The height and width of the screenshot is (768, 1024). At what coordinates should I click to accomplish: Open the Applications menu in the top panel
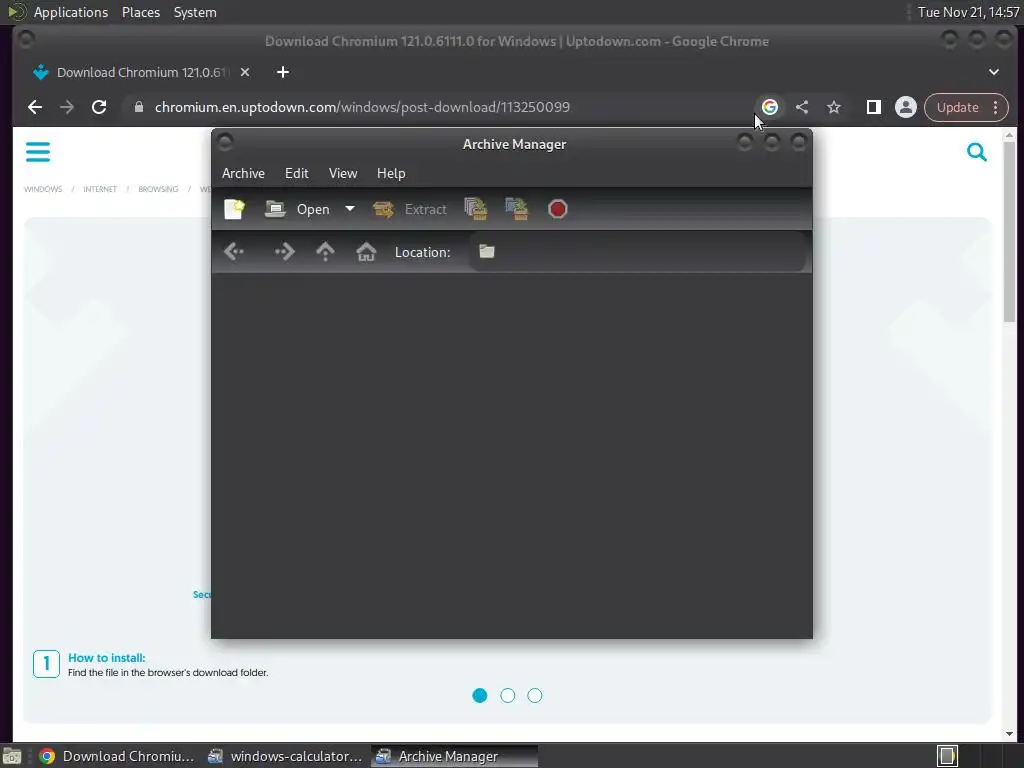(x=71, y=12)
